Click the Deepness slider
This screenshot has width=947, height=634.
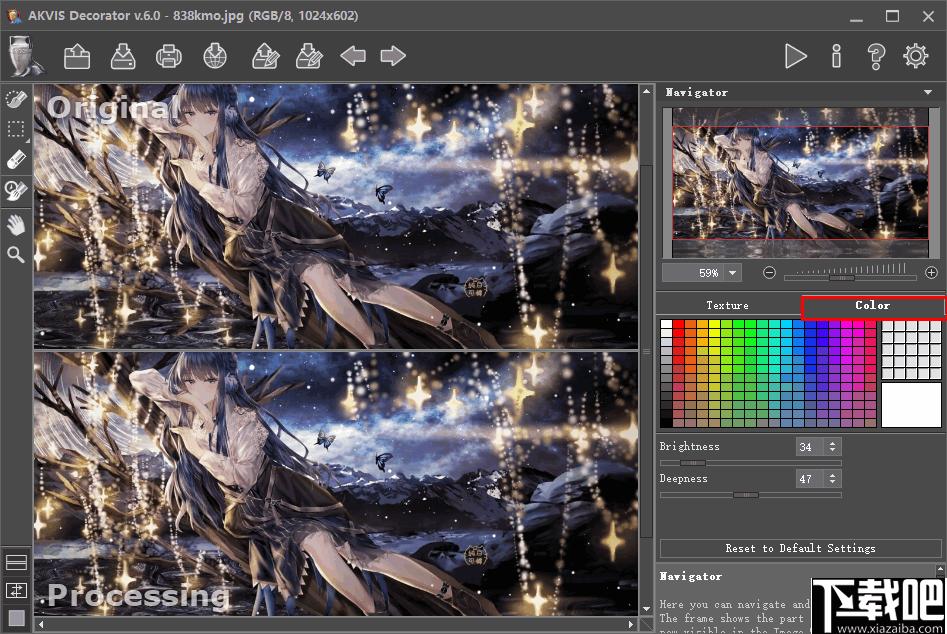coord(751,495)
